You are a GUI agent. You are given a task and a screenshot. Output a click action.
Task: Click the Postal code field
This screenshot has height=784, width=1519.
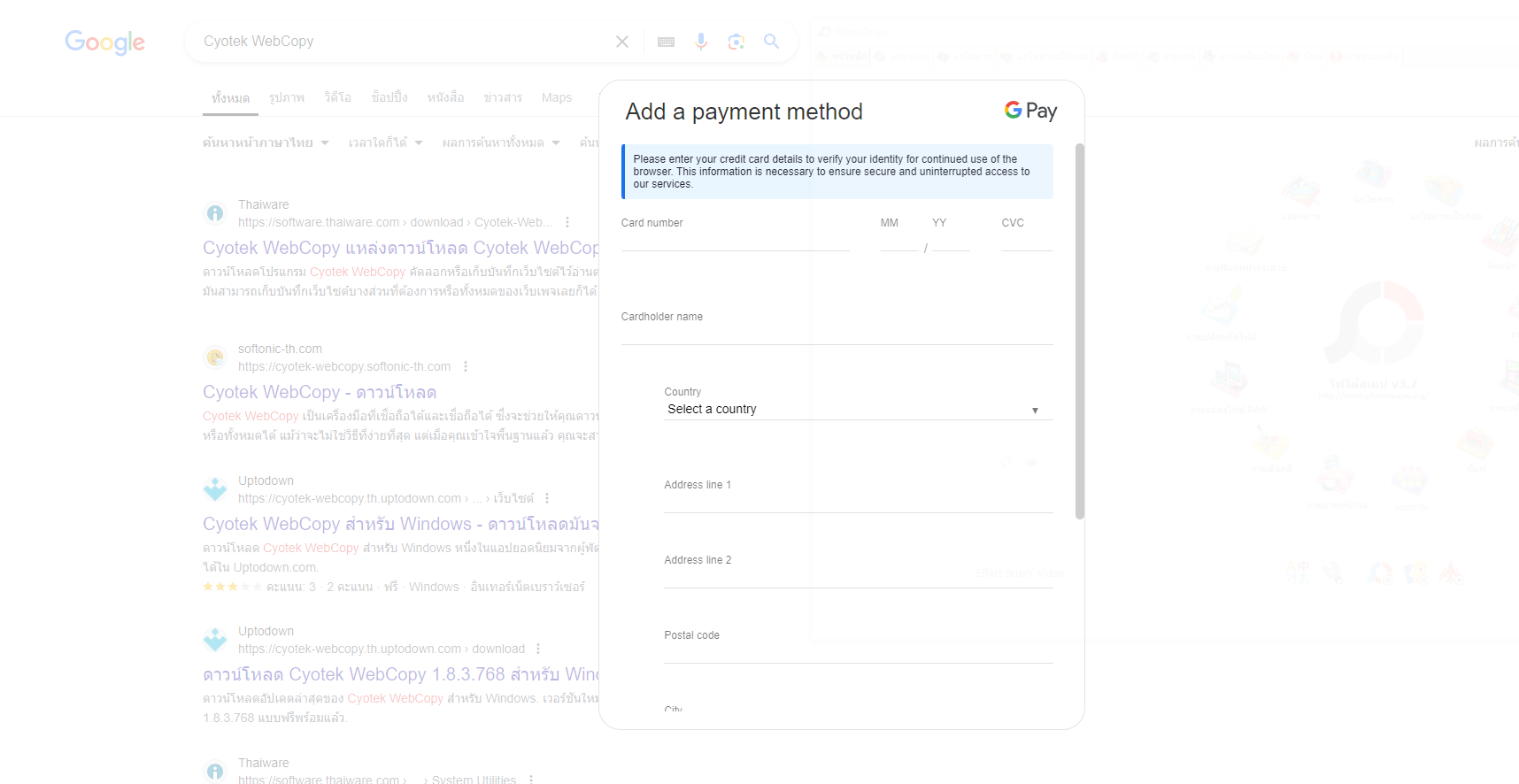click(858, 653)
